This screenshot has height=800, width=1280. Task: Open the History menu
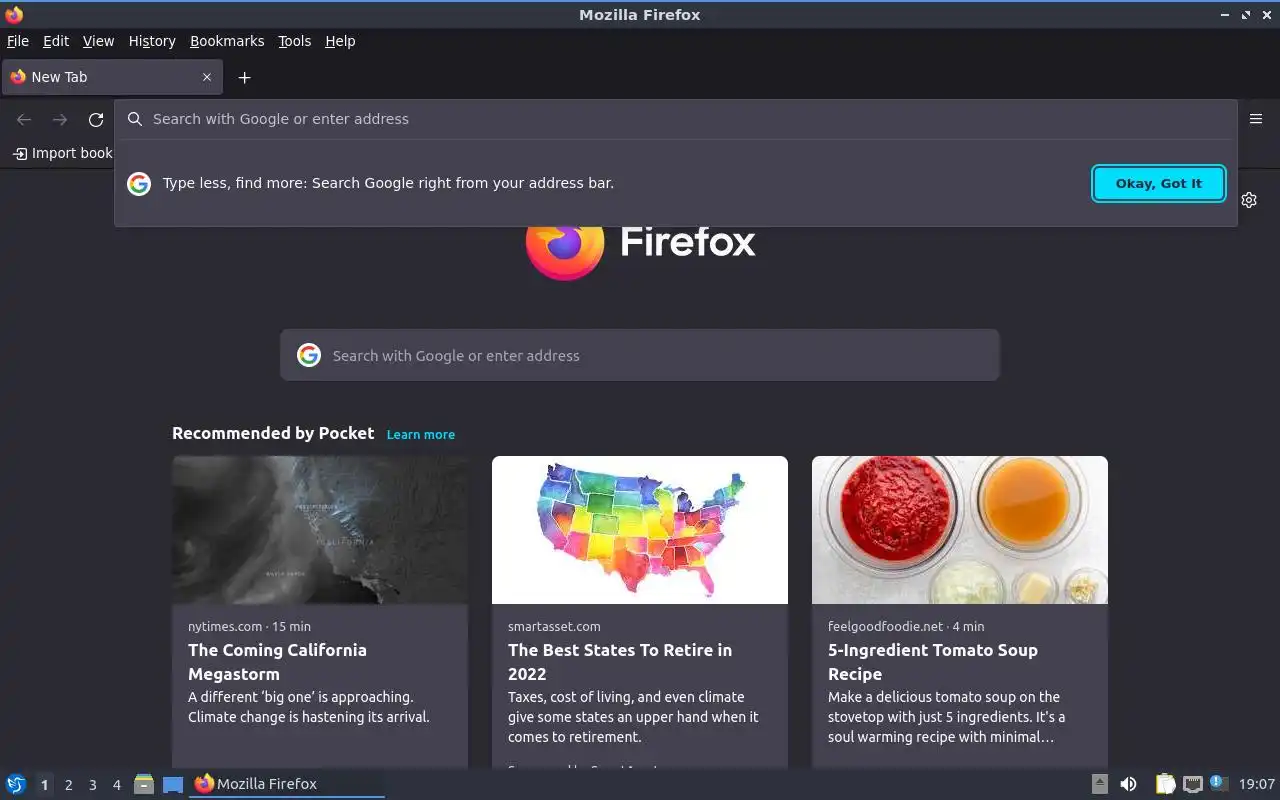point(152,41)
